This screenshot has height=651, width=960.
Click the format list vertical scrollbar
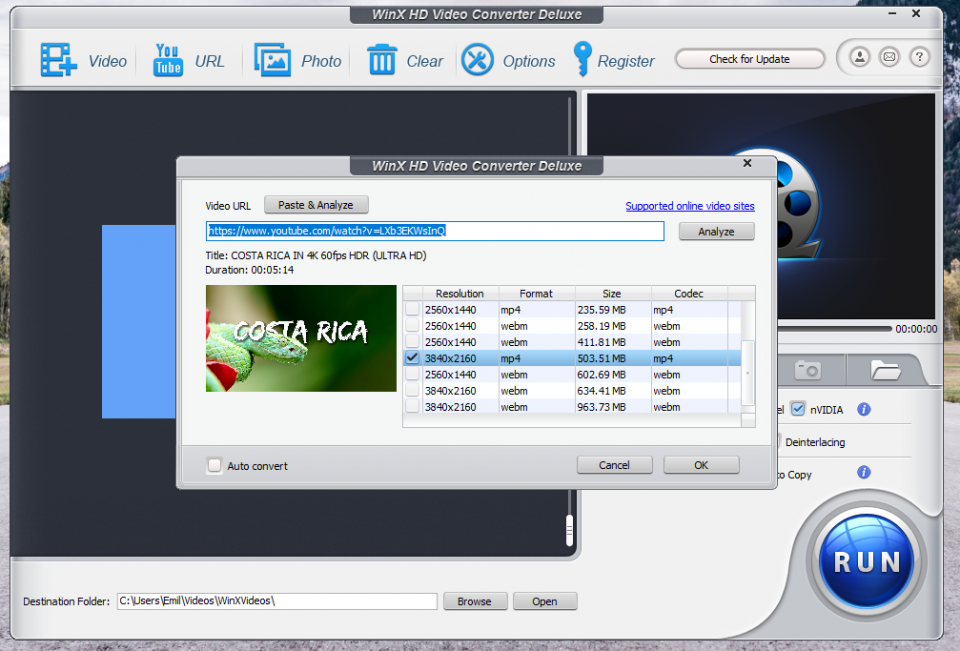[x=748, y=371]
